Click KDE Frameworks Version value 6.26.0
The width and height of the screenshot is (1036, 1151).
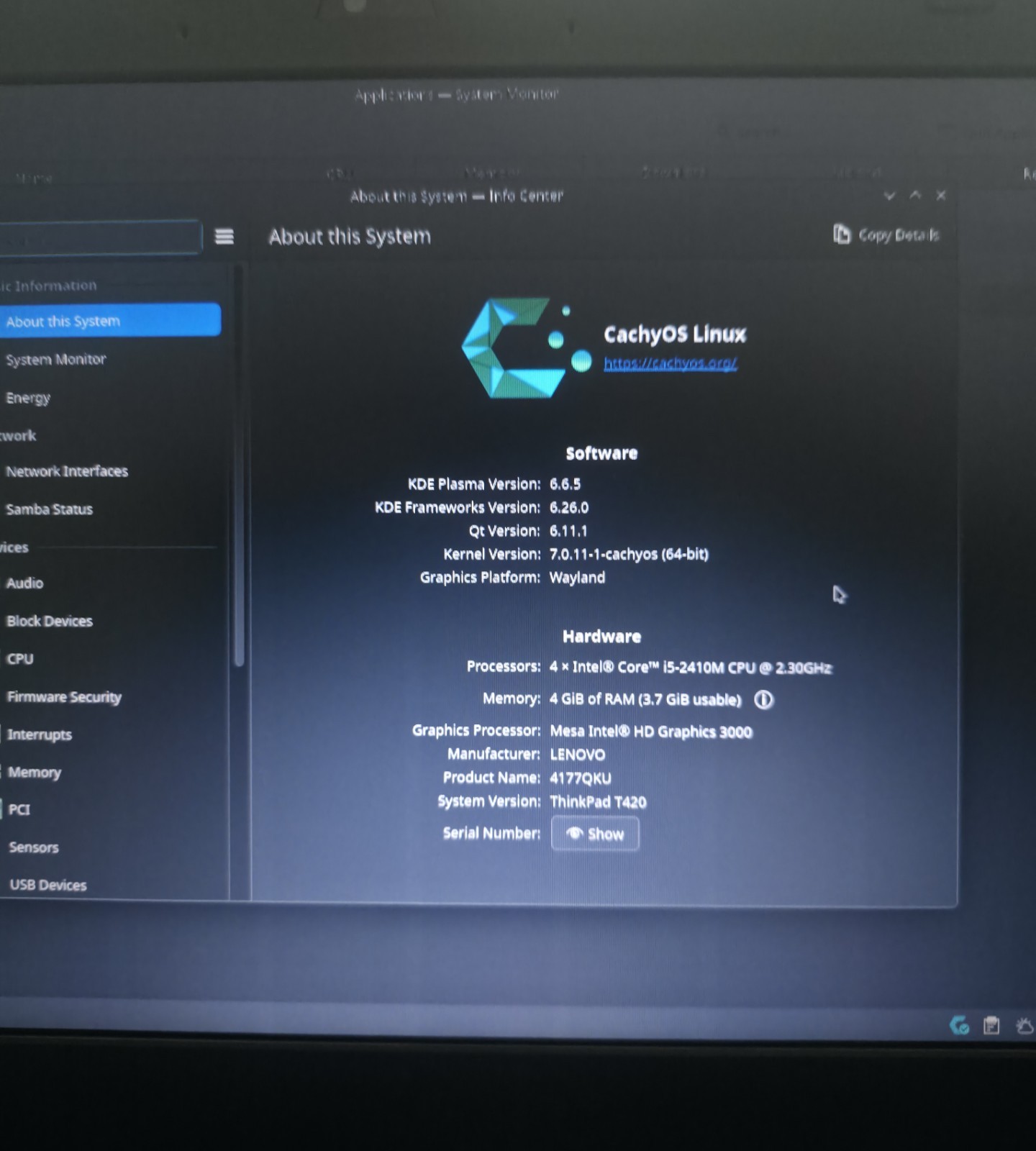point(569,508)
